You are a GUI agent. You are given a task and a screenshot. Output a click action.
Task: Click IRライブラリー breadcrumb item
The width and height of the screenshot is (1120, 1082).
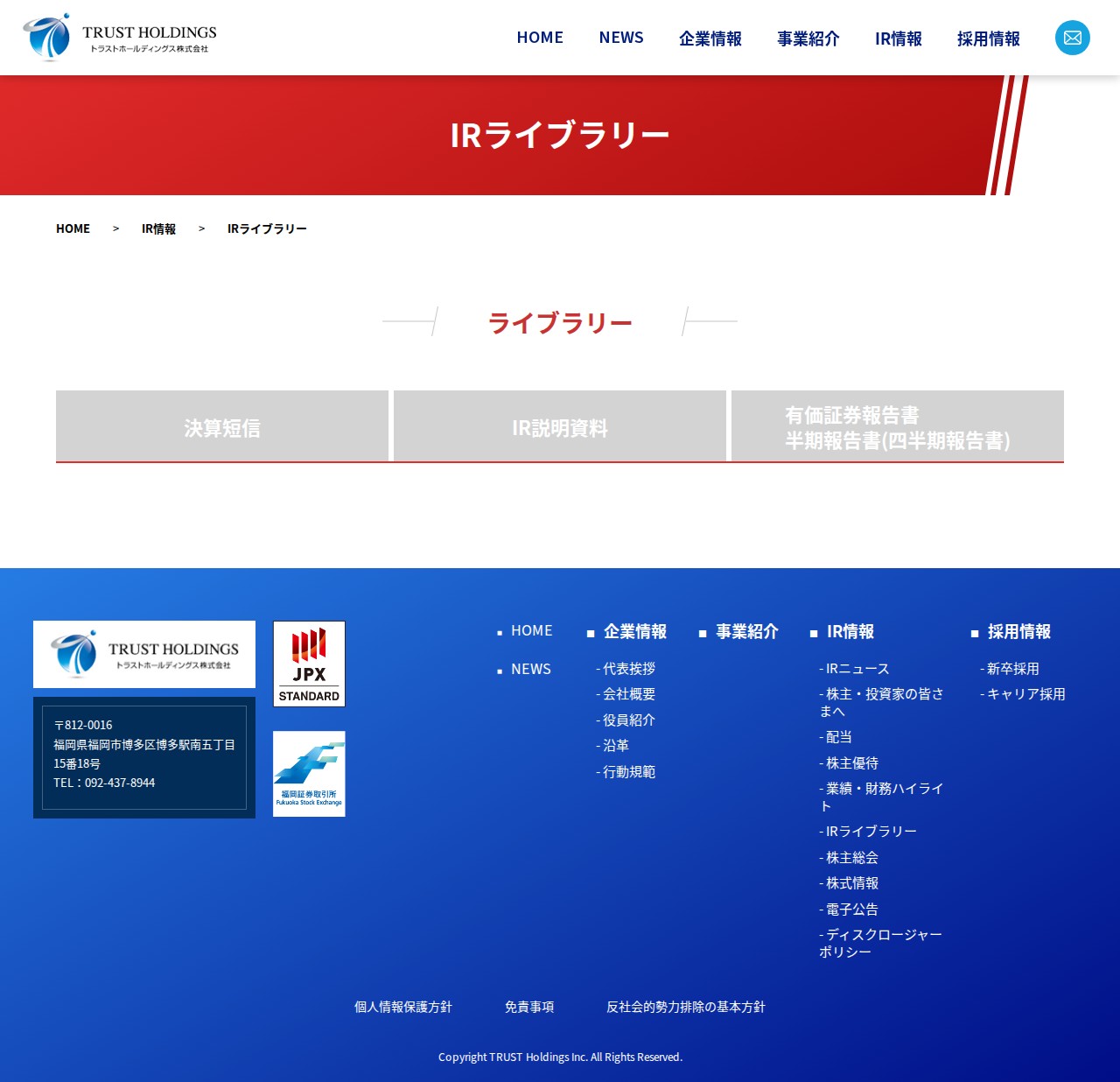pos(267,228)
